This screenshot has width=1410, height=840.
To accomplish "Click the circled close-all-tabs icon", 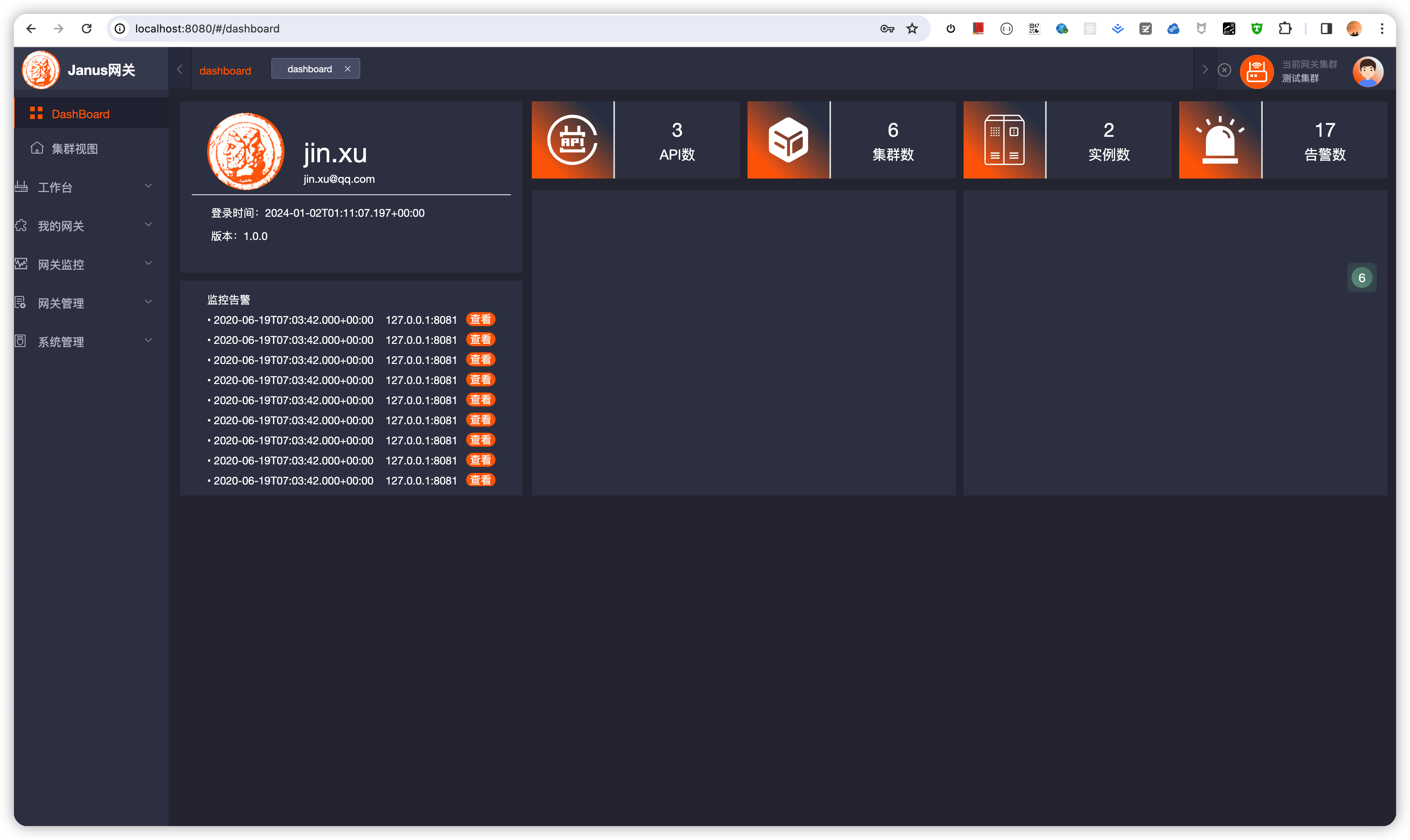I will coord(1224,70).
